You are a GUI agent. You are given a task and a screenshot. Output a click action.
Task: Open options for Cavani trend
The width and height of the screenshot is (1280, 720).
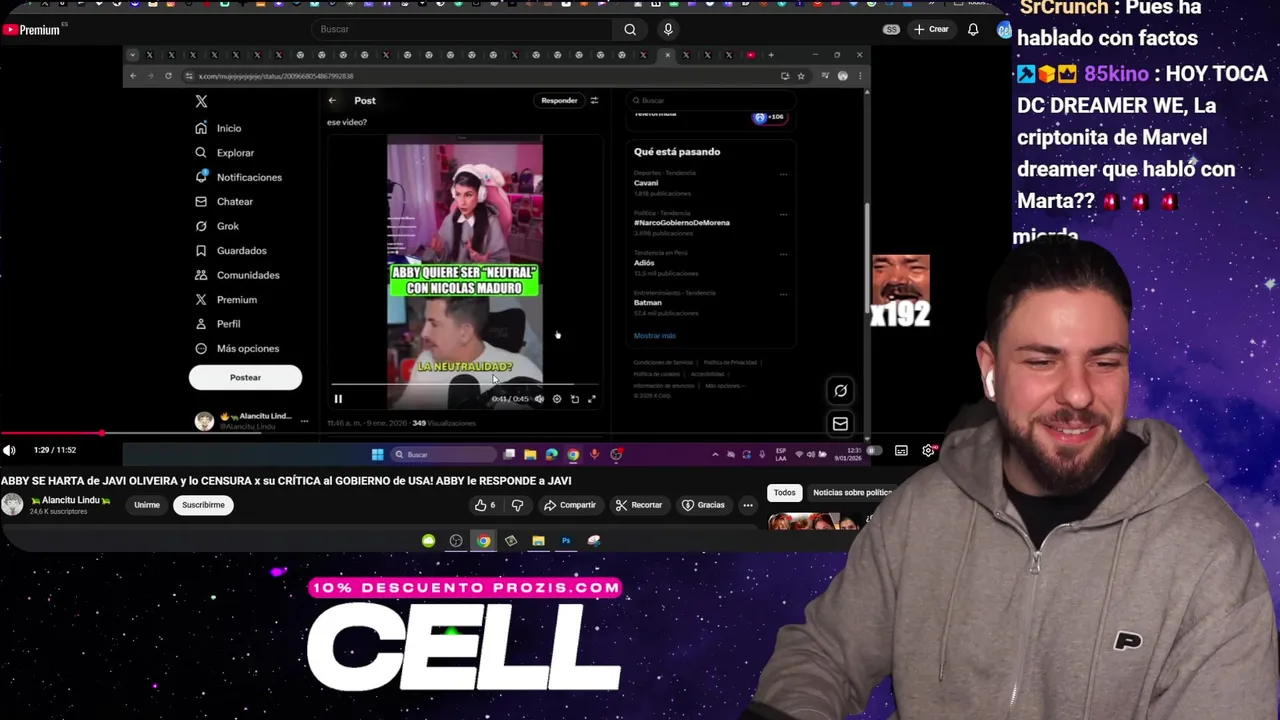tap(783, 174)
